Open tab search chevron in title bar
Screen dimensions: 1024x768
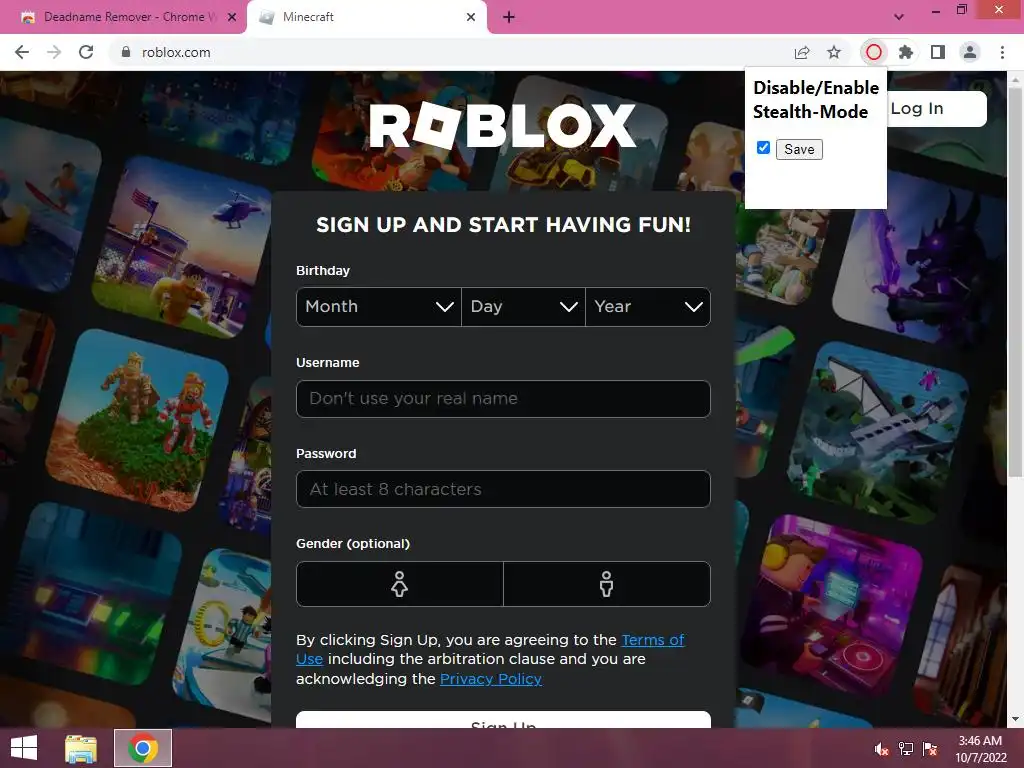(899, 17)
